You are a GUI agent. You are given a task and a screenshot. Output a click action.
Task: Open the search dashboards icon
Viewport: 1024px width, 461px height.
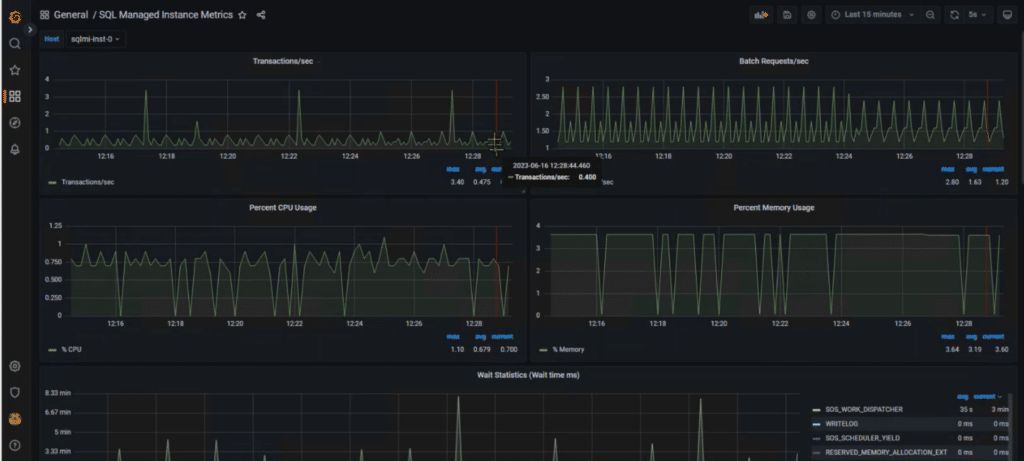15,44
